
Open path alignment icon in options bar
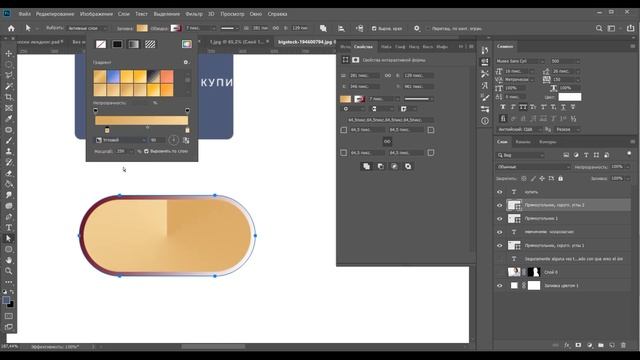pos(341,28)
